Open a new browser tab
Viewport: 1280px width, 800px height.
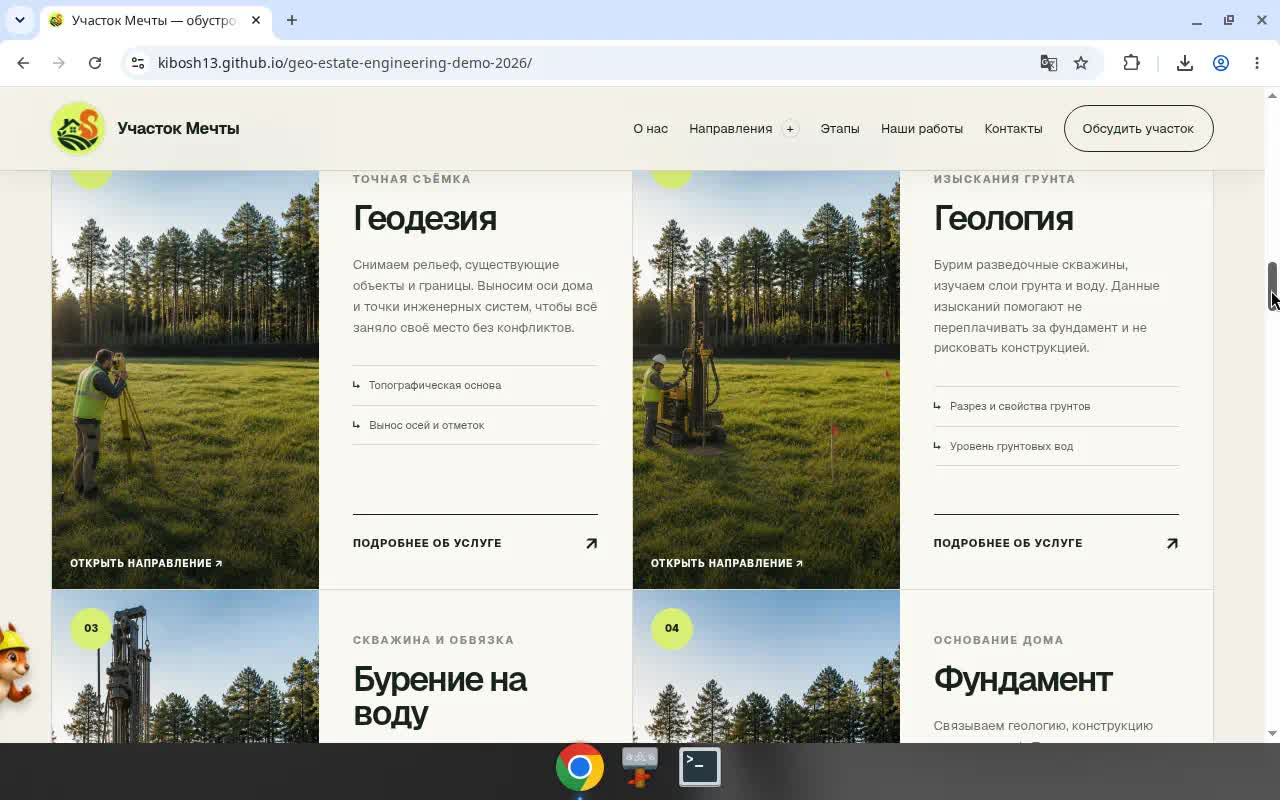291,20
